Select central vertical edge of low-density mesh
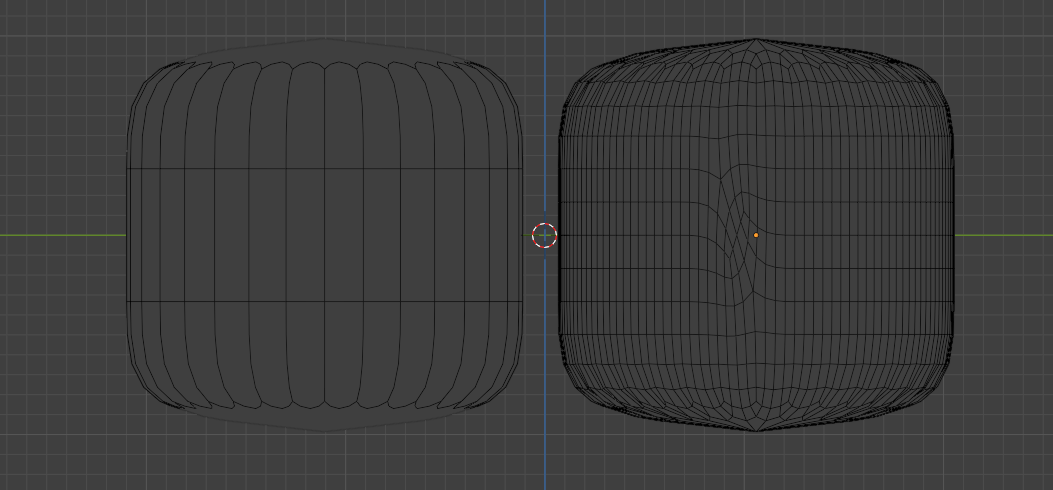Image resolution: width=1053 pixels, height=490 pixels. pos(325,235)
